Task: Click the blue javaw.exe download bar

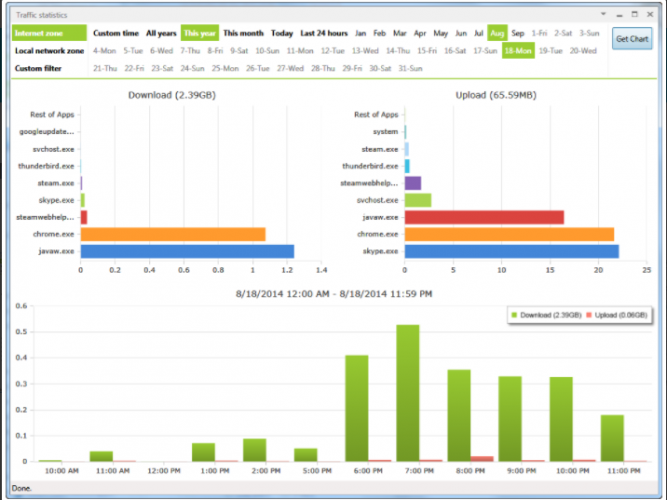Action: click(187, 251)
